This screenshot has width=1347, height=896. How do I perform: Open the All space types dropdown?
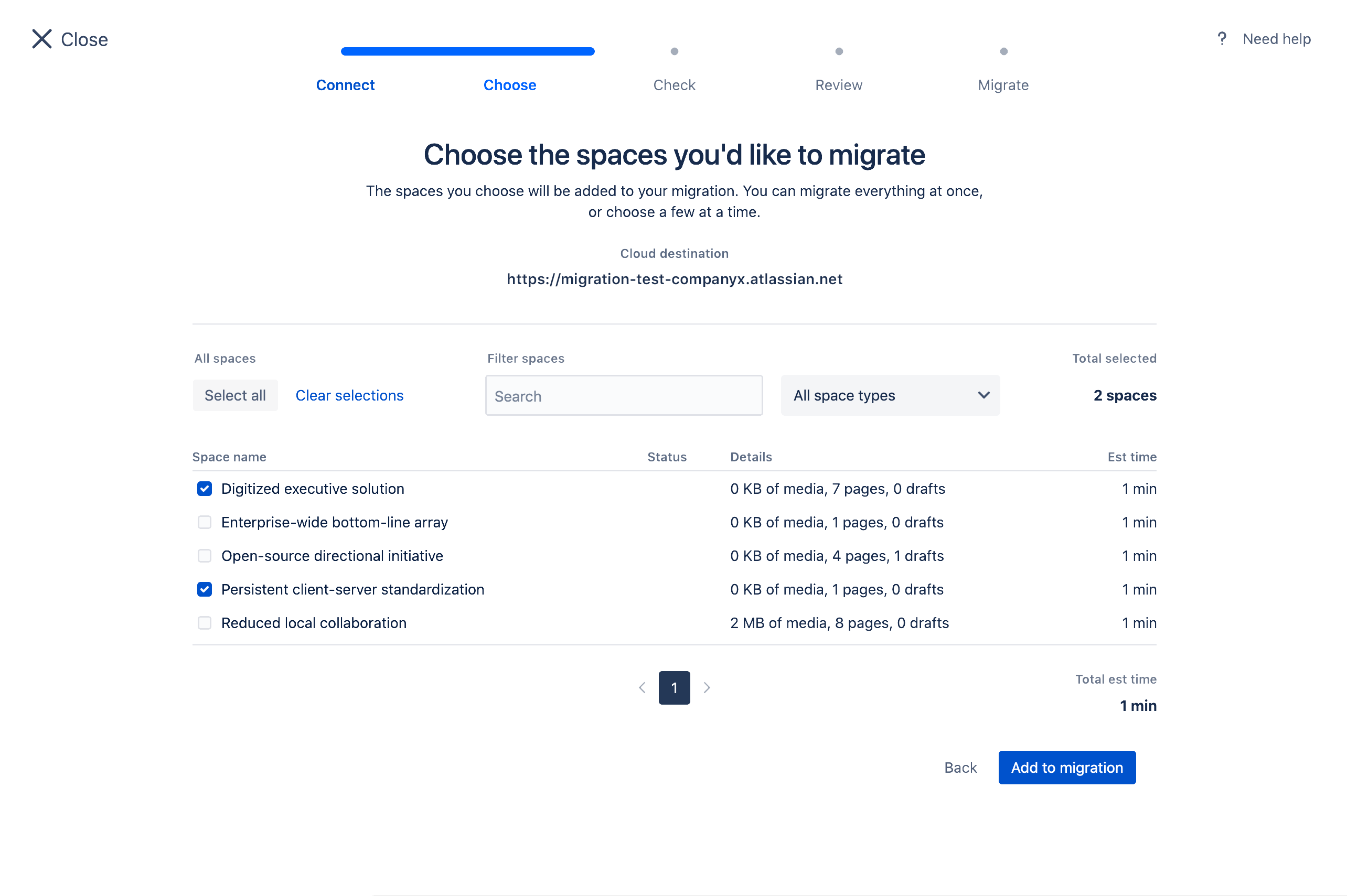pos(890,395)
